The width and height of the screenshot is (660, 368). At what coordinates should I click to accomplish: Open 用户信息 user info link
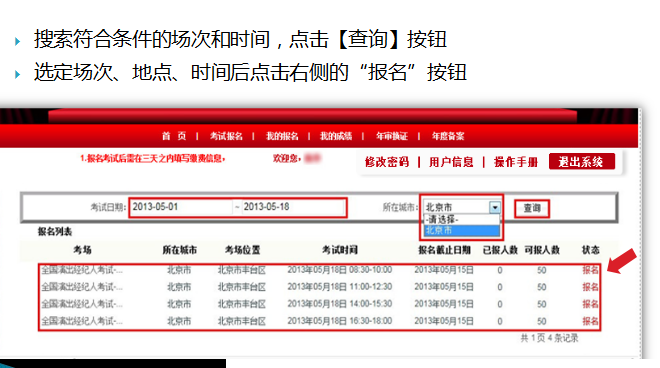(451, 162)
